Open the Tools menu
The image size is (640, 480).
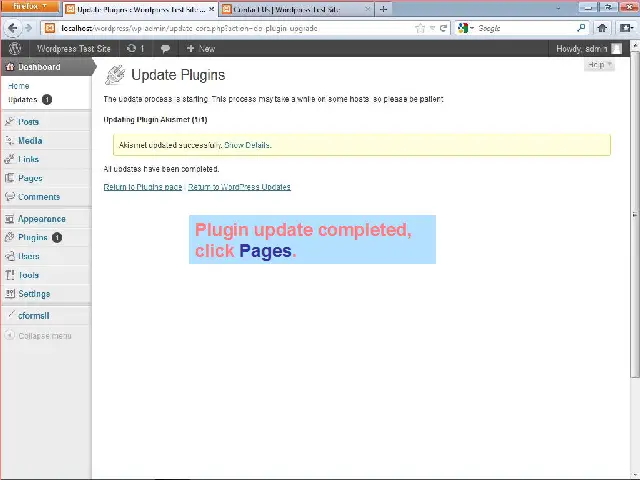pos(28,275)
